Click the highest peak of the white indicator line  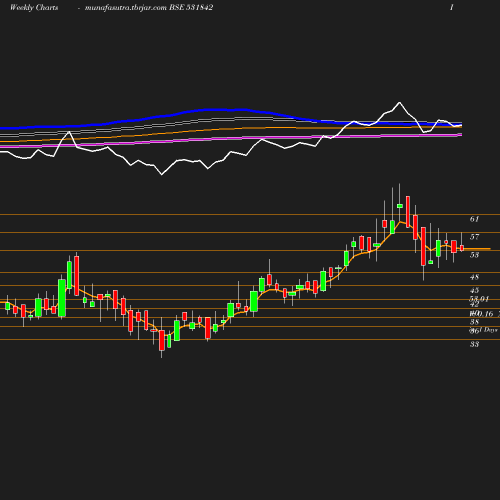point(399,103)
